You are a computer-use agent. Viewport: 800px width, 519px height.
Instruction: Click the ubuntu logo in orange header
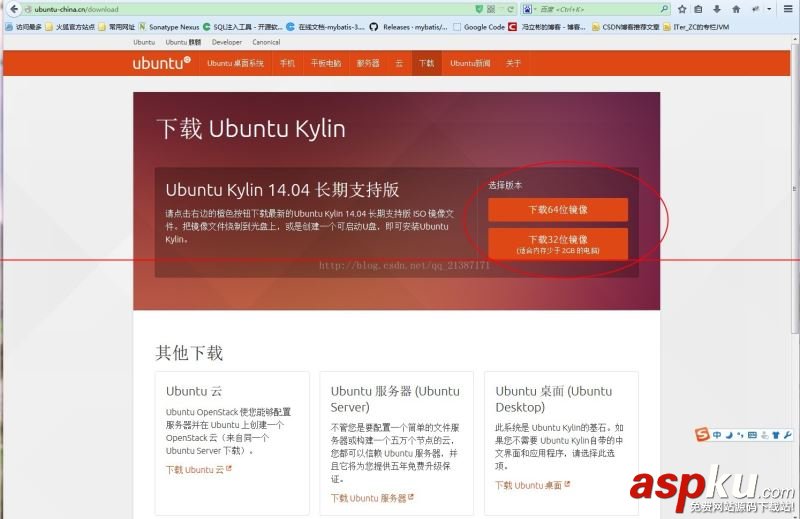pyautogui.click(x=162, y=63)
